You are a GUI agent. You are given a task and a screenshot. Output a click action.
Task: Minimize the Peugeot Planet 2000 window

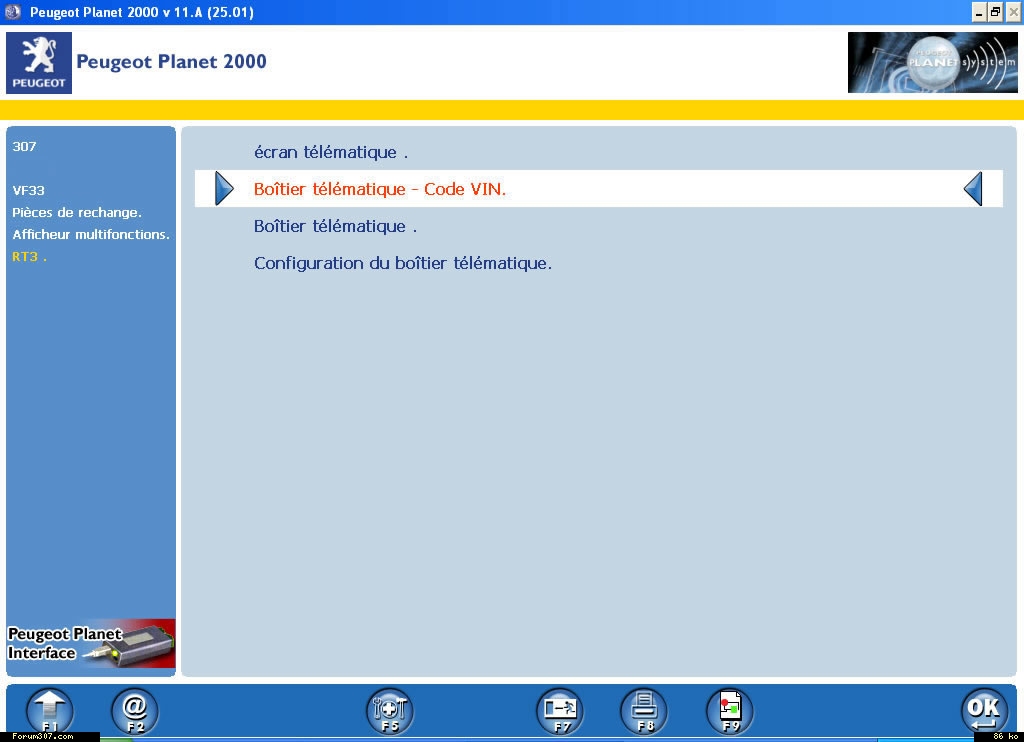click(978, 12)
